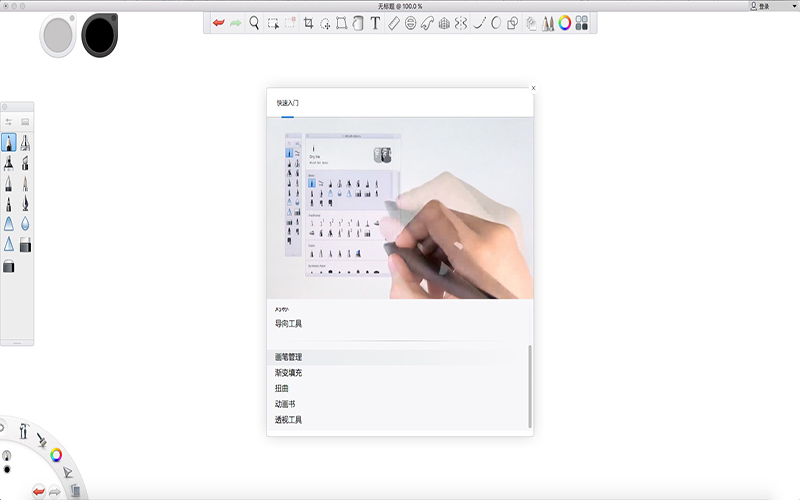Enable the Perspective guide tool

click(x=444, y=23)
